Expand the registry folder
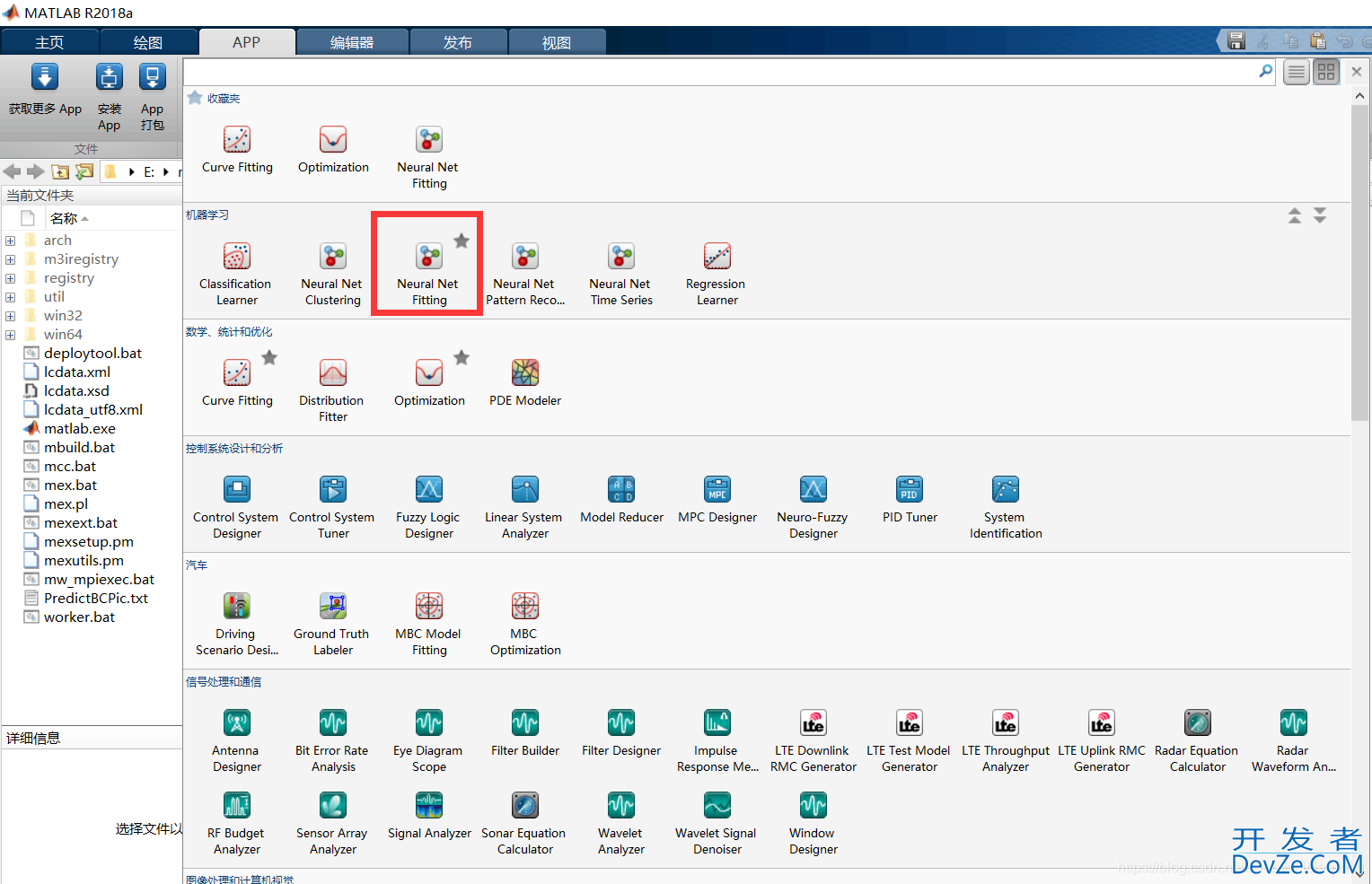This screenshot has width=1372, height=884. [11, 278]
